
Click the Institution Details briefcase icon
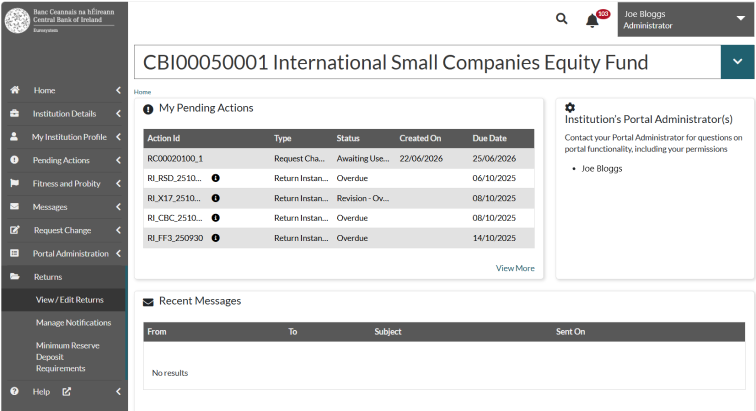(14, 113)
